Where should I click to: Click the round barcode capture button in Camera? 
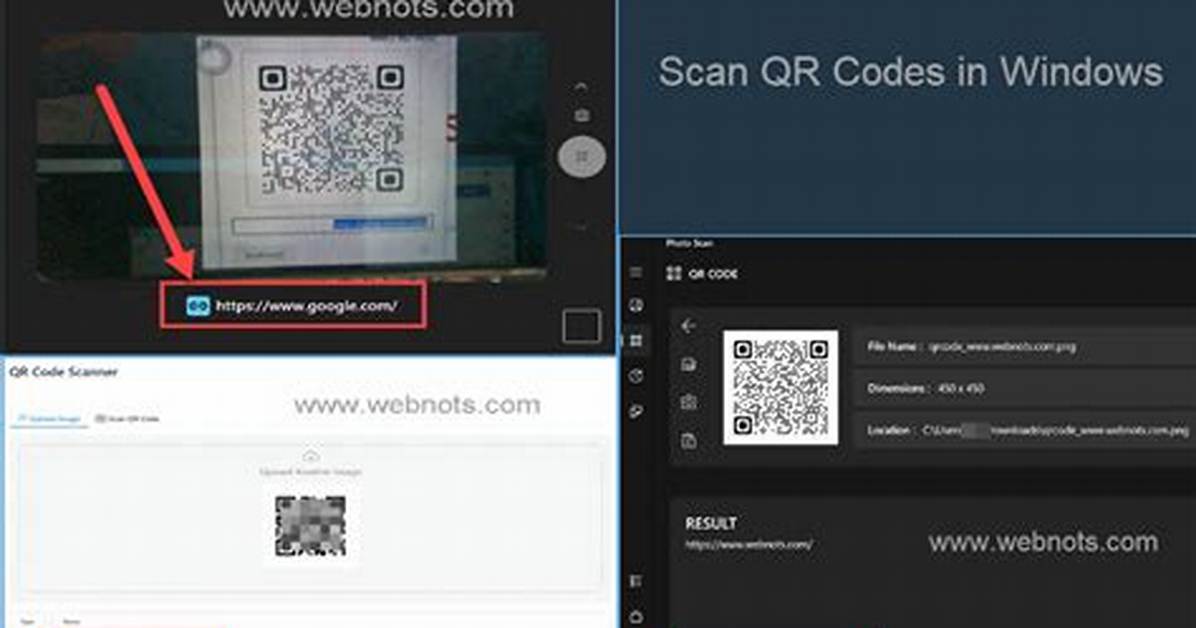point(581,156)
